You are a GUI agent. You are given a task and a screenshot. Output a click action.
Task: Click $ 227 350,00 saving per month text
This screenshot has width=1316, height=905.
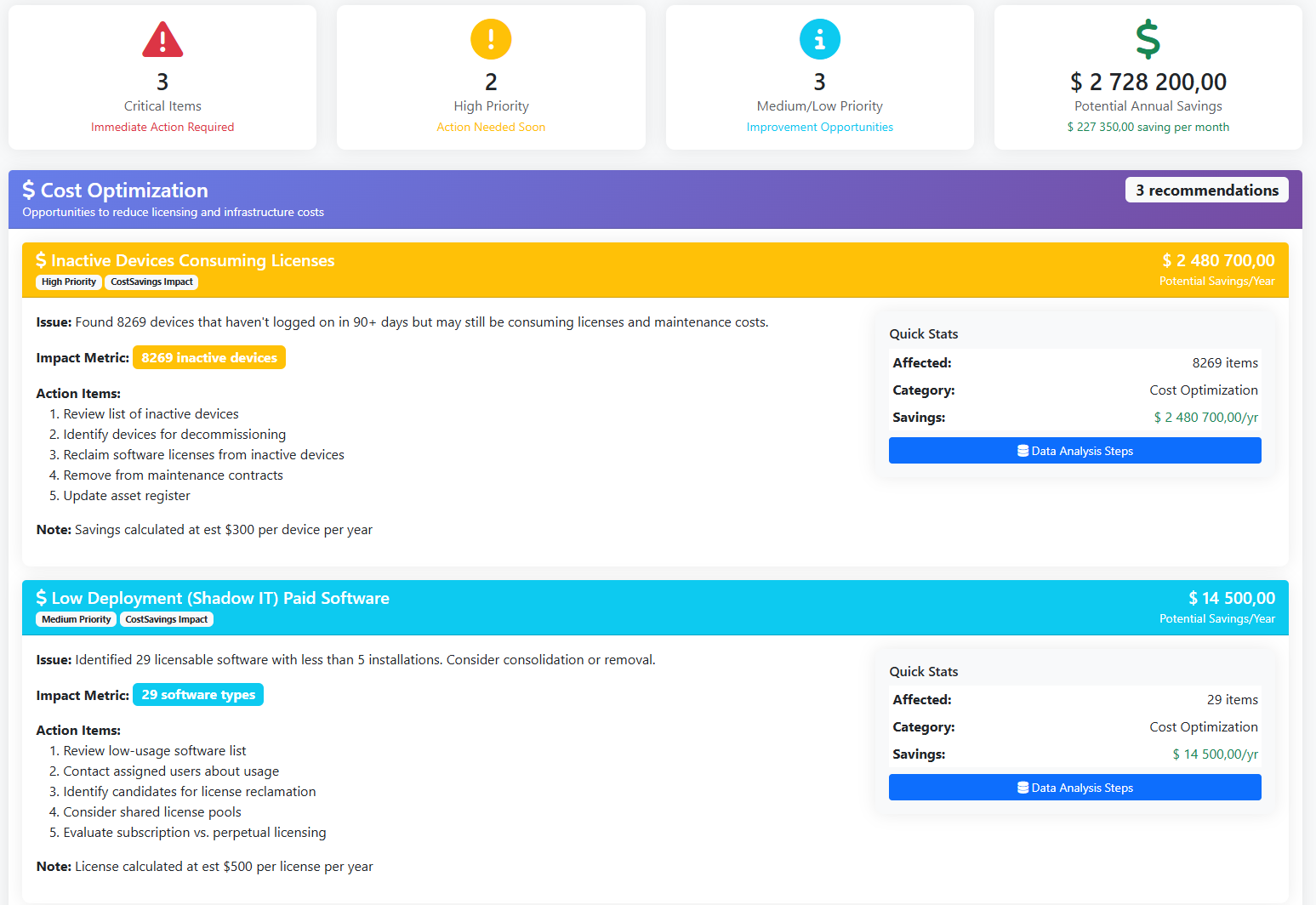(1148, 127)
